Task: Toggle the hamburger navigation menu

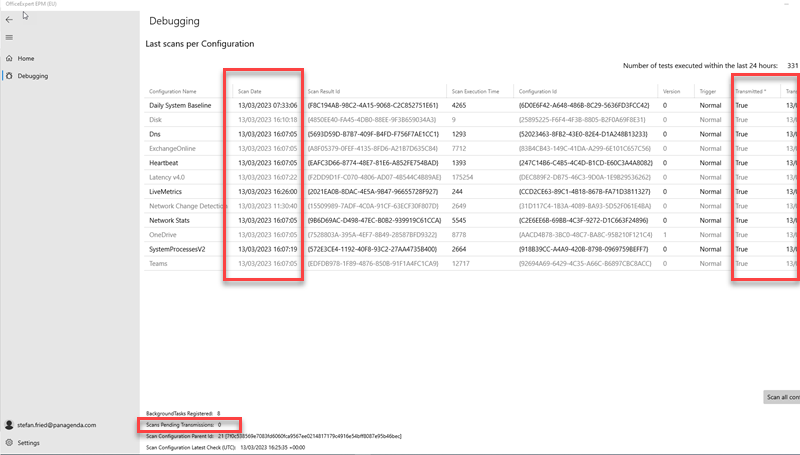Action: pos(9,38)
